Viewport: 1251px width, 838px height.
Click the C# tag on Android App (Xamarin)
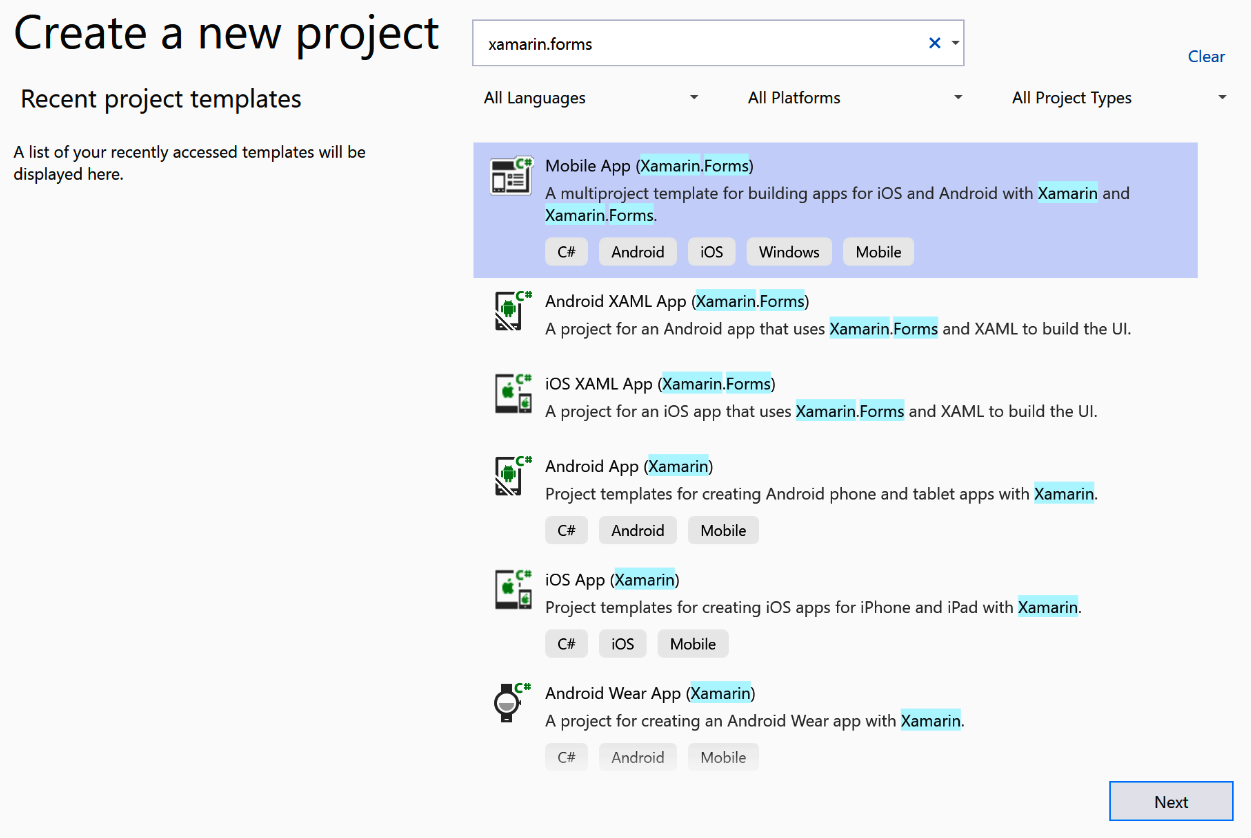tap(566, 530)
